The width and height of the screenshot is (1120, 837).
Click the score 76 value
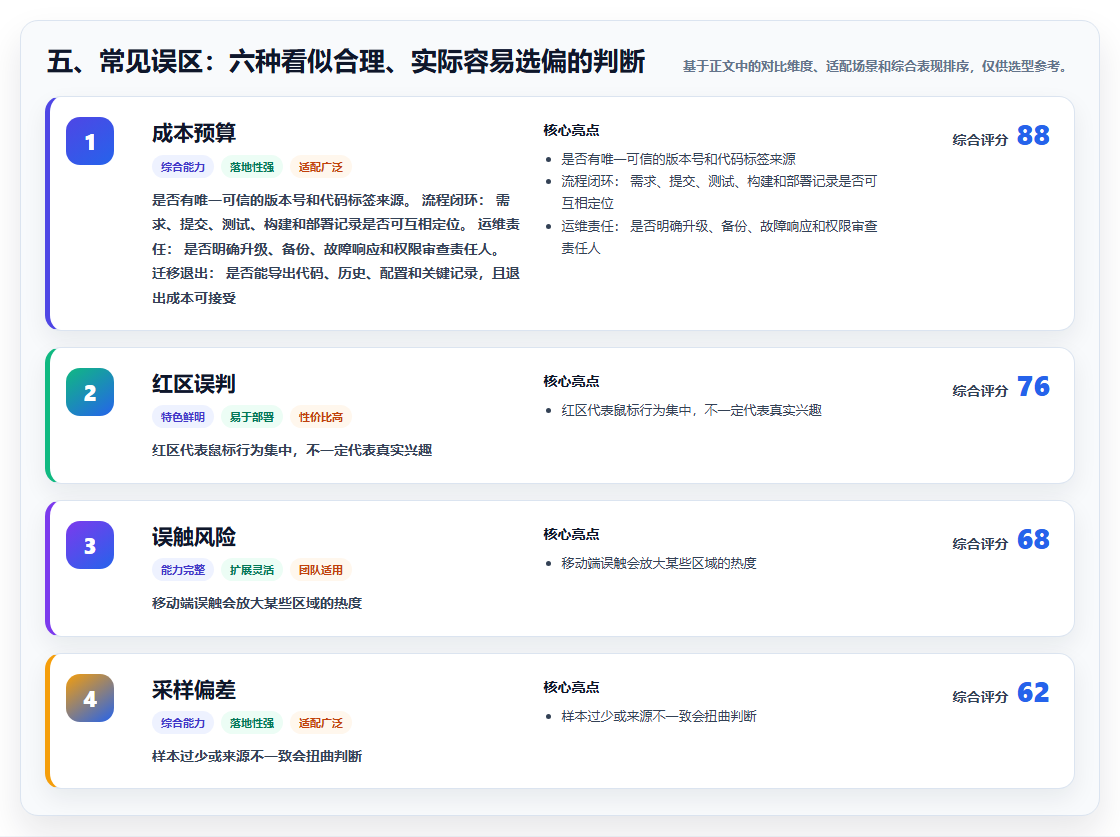click(1033, 386)
